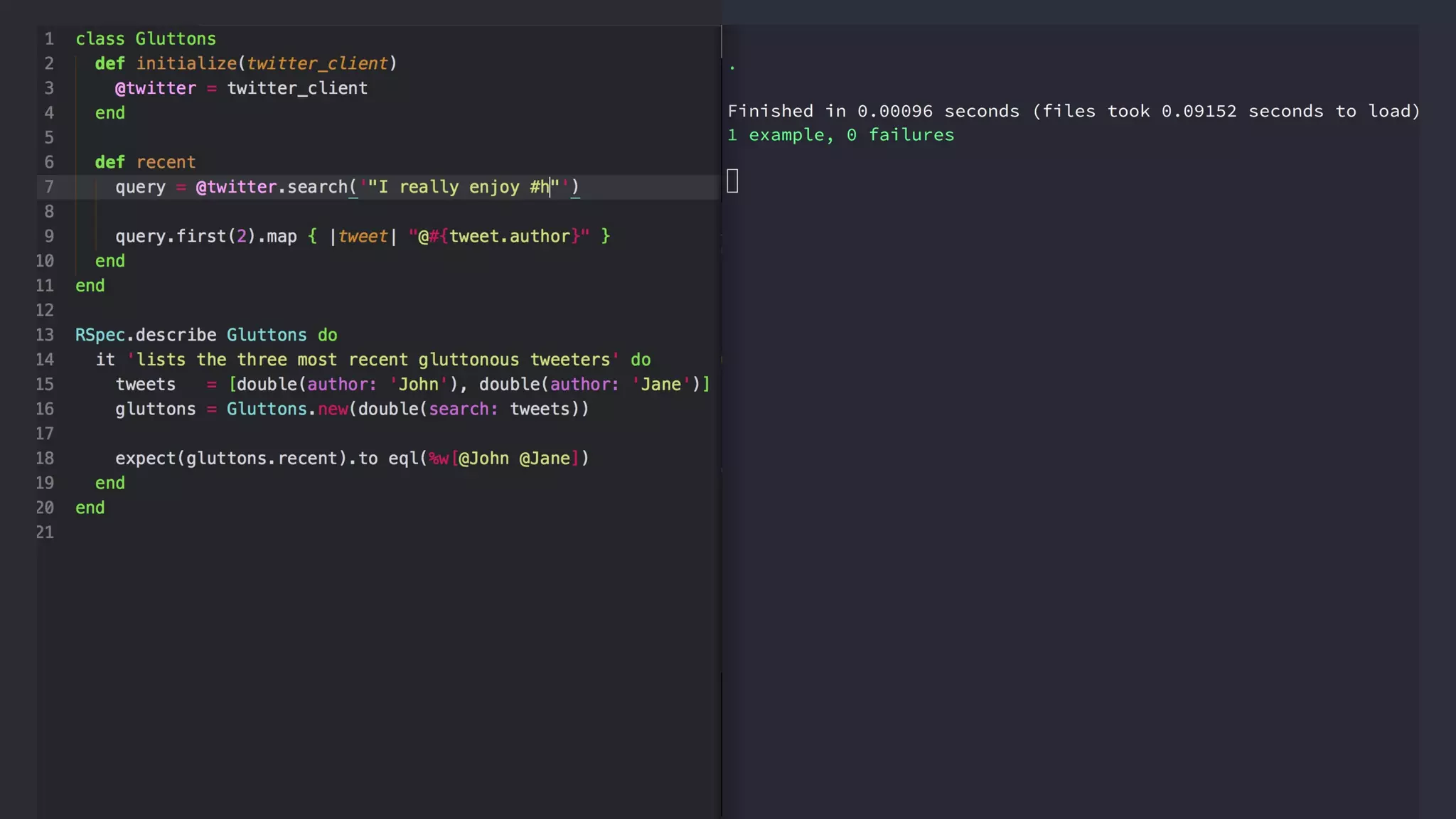Click the 'twitter_client' parameter on line 2

[317, 63]
